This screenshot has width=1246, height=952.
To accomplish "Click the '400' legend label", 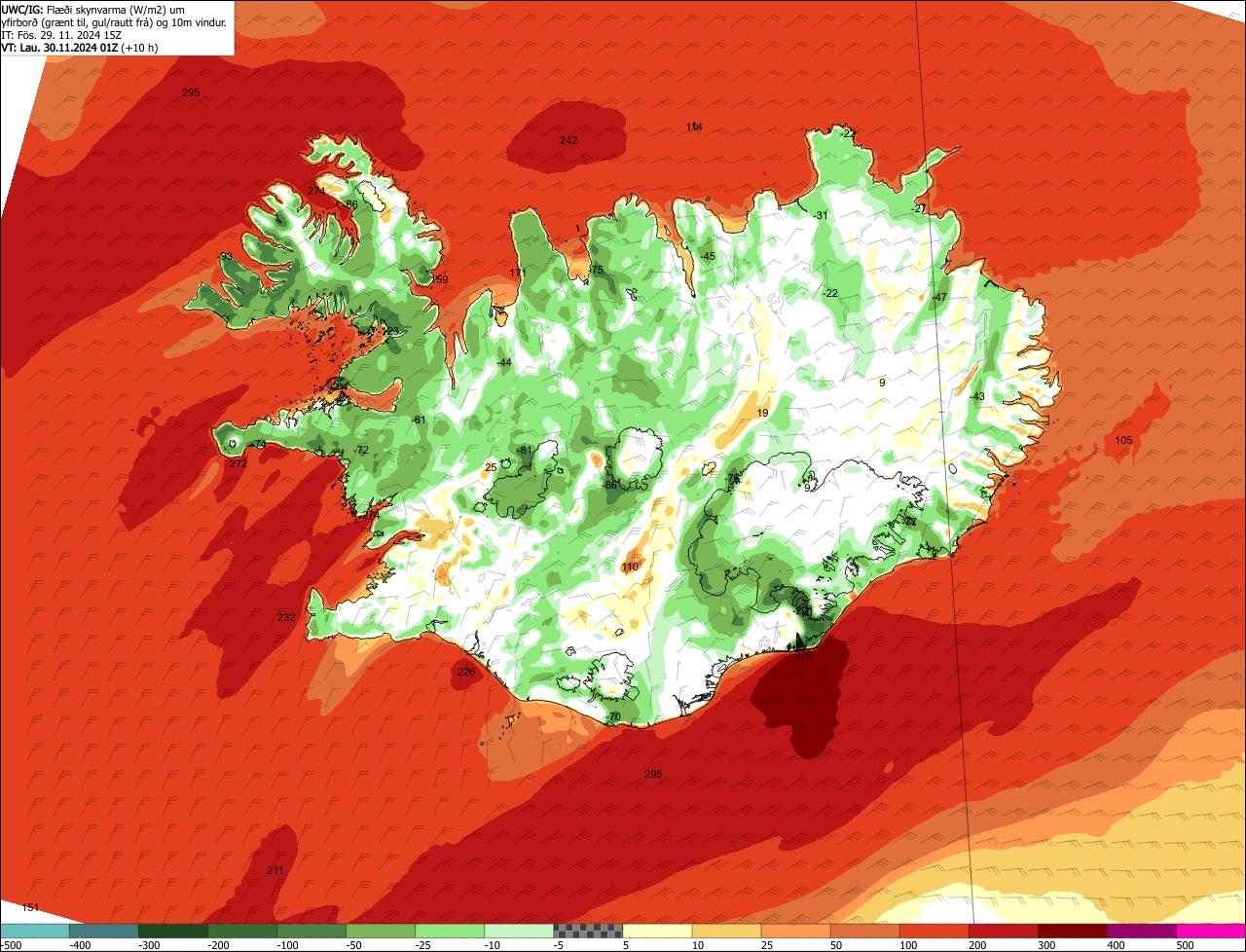I will (1116, 945).
